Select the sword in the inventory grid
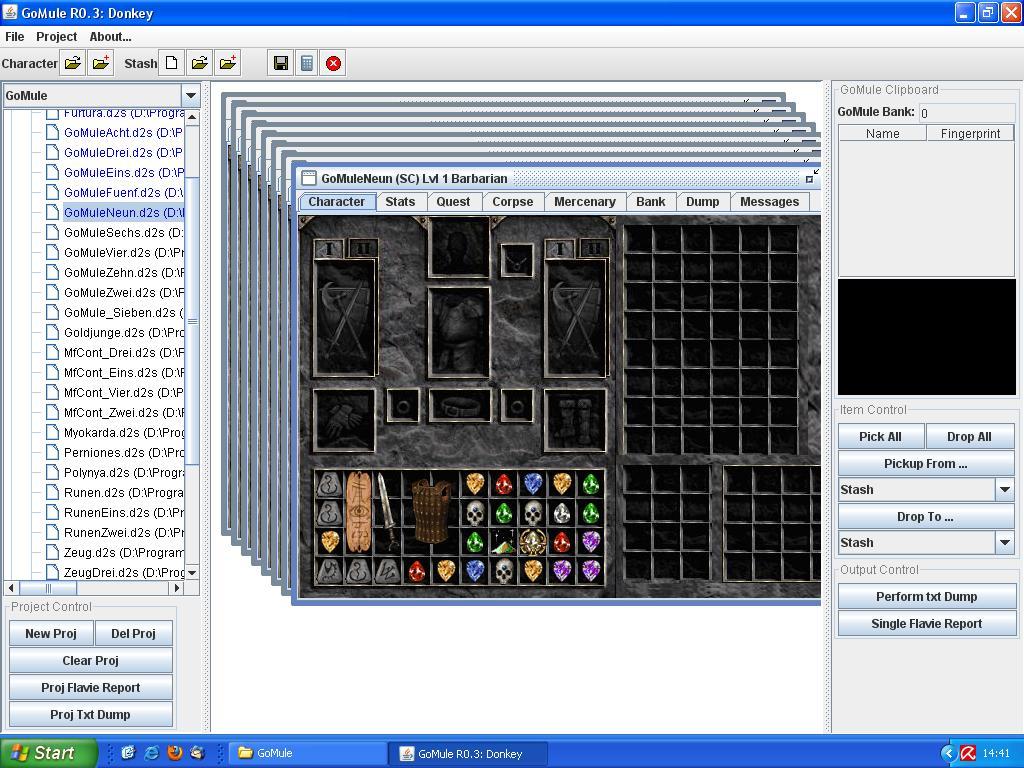 tap(387, 513)
